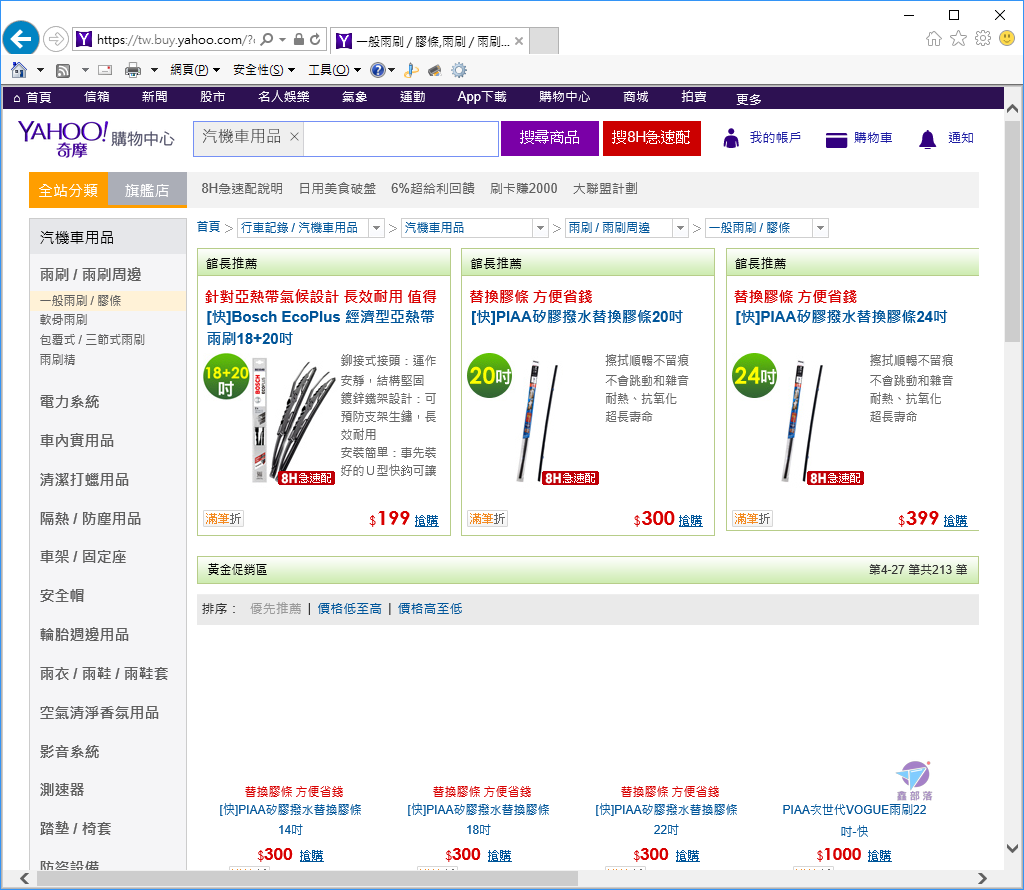Click 搶購 link for $199 Bosch wipers
The image size is (1024, 890).
[x=426, y=520]
